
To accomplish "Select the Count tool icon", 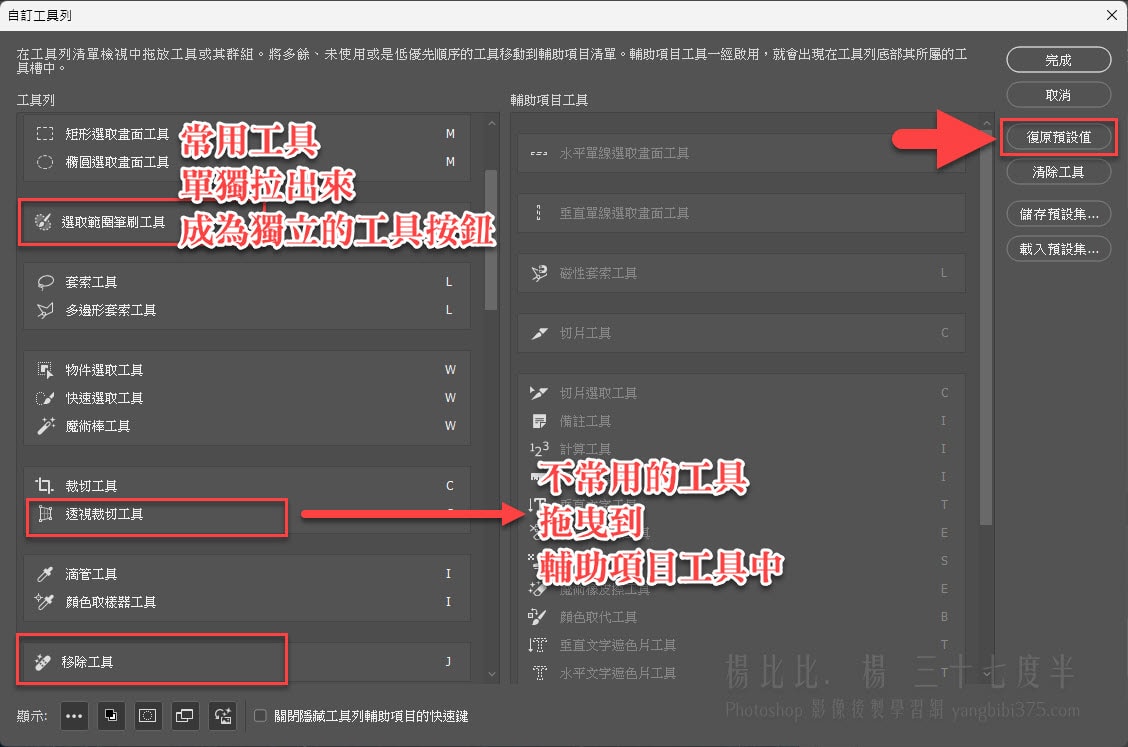I will click(x=538, y=447).
